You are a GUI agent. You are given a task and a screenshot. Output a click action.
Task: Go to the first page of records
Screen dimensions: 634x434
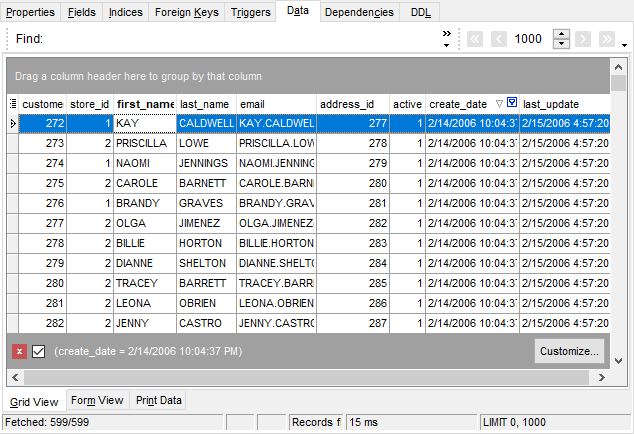(x=475, y=39)
